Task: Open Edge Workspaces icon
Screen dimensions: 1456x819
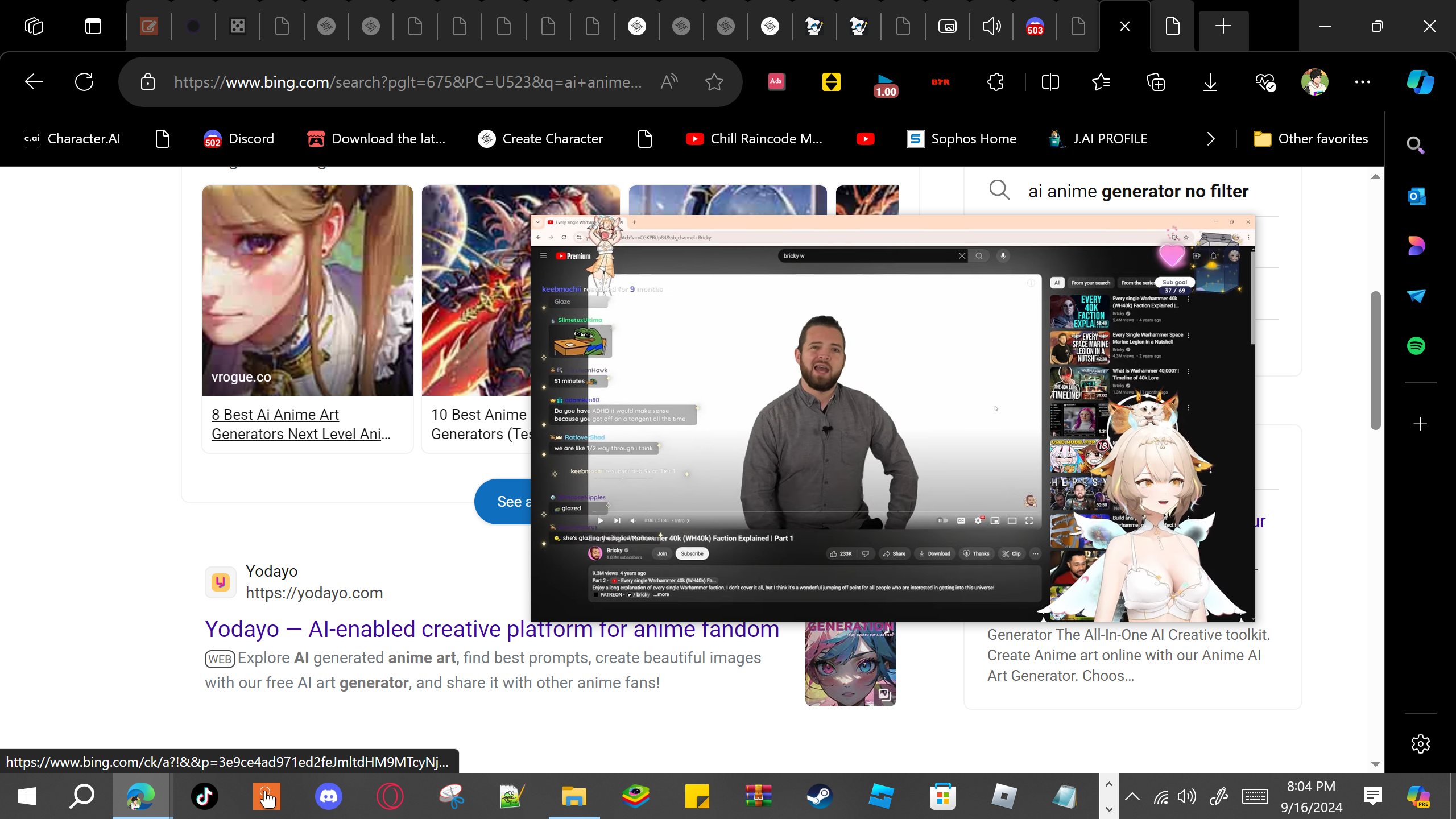Action: click(x=34, y=26)
